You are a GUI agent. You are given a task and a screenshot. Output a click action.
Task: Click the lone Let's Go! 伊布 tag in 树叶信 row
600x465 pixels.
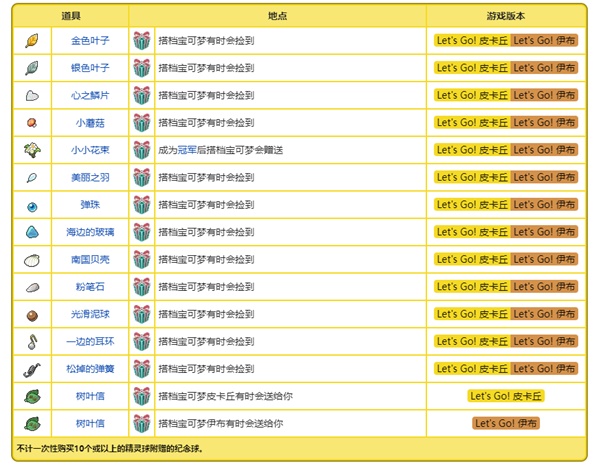(506, 424)
